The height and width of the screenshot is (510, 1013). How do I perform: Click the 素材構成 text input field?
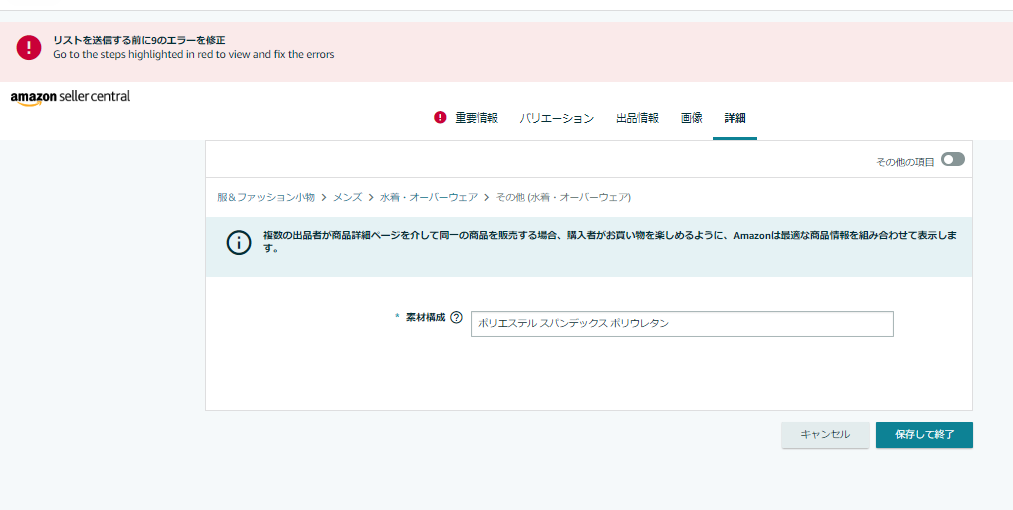point(682,324)
